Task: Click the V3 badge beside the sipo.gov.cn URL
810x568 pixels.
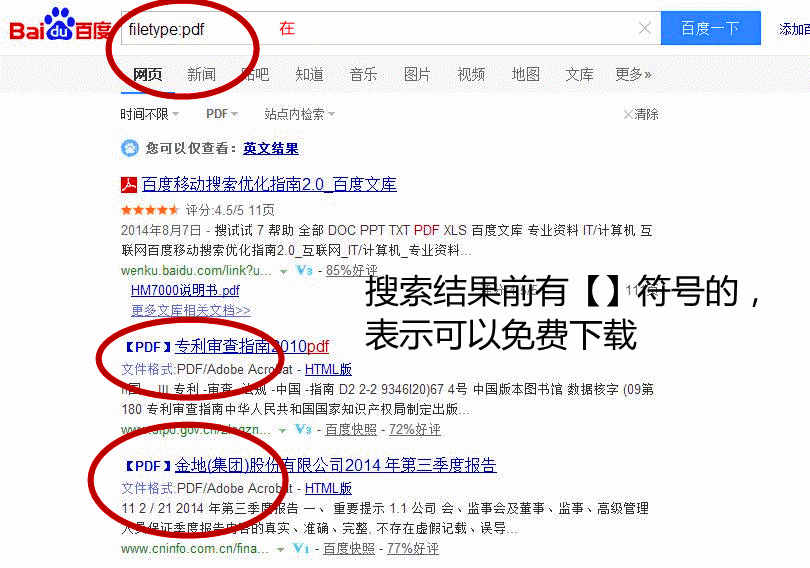Action: point(303,429)
